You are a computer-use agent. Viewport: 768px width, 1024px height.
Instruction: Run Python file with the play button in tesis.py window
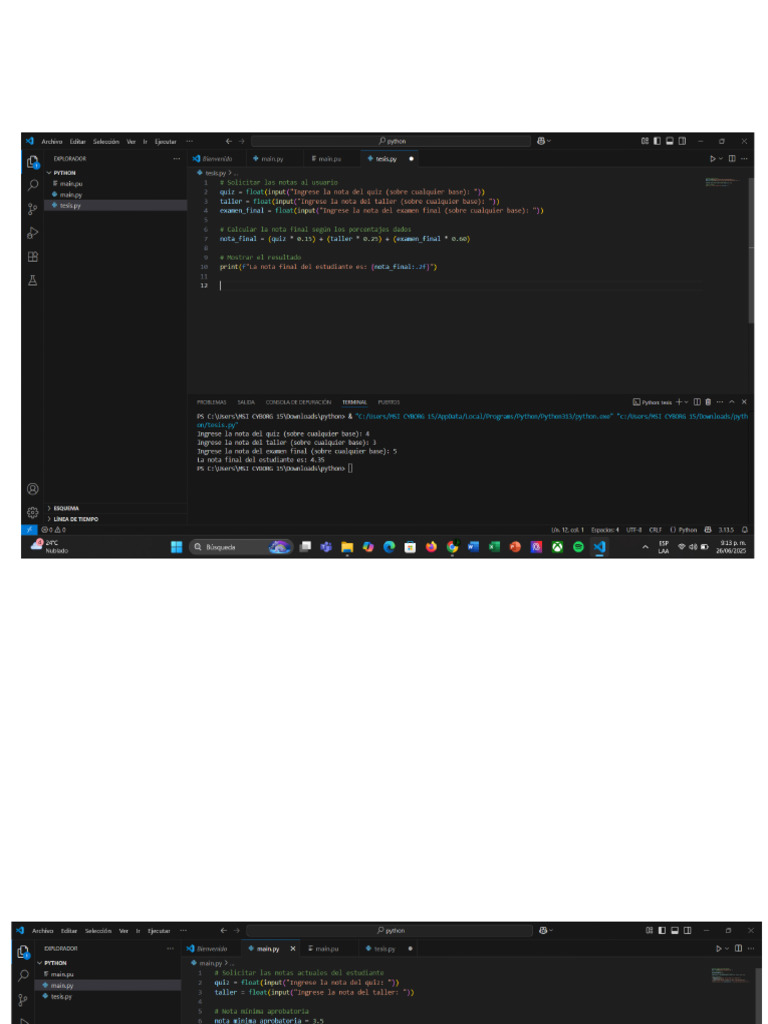pos(712,159)
